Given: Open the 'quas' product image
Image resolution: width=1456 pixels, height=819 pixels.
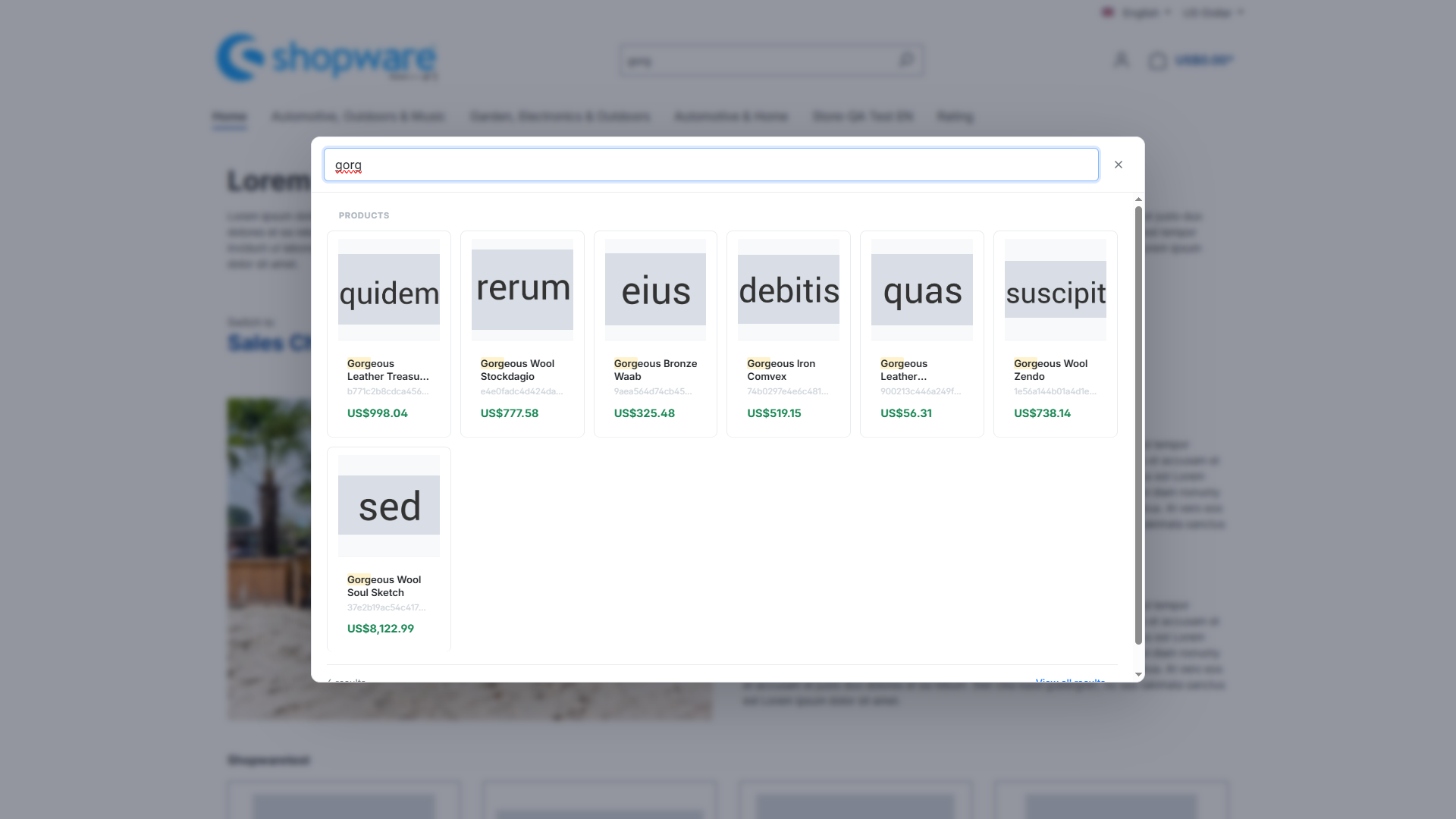Looking at the screenshot, I should point(922,290).
